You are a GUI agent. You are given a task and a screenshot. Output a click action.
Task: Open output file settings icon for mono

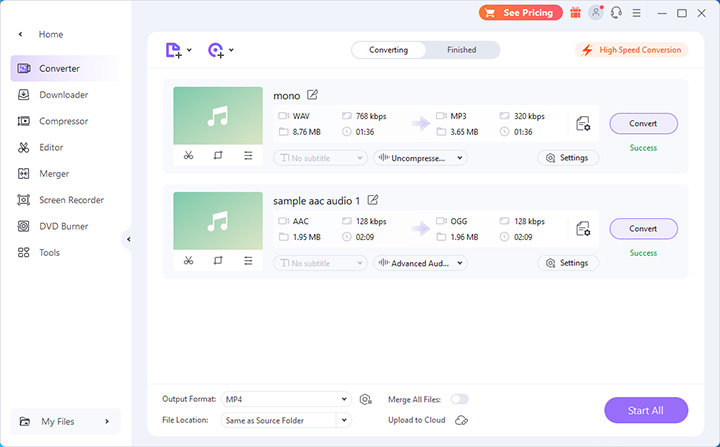tap(583, 124)
